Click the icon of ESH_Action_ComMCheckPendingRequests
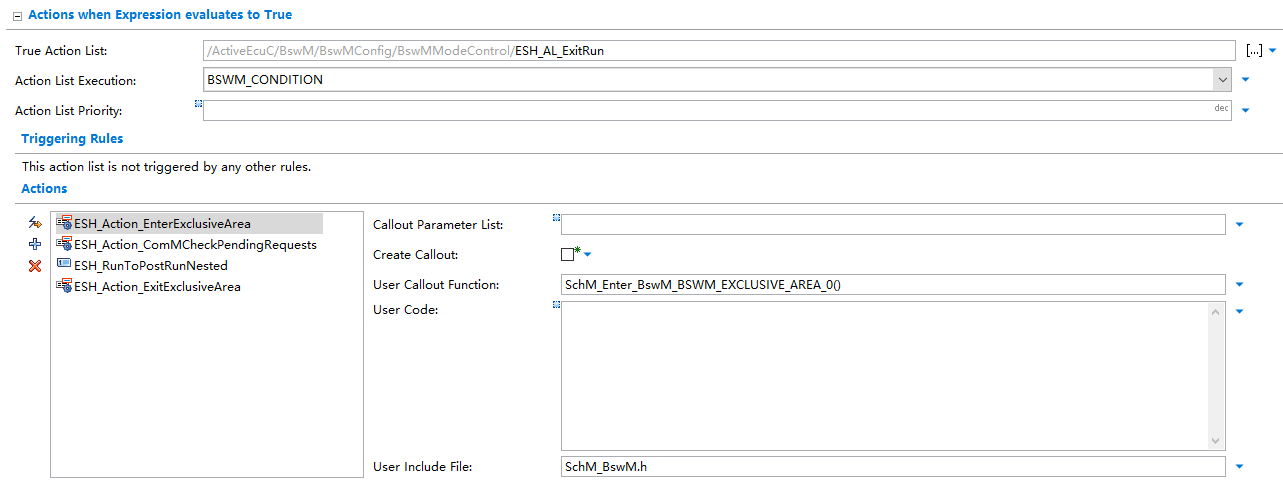This screenshot has height=484, width=1283. pos(64,244)
